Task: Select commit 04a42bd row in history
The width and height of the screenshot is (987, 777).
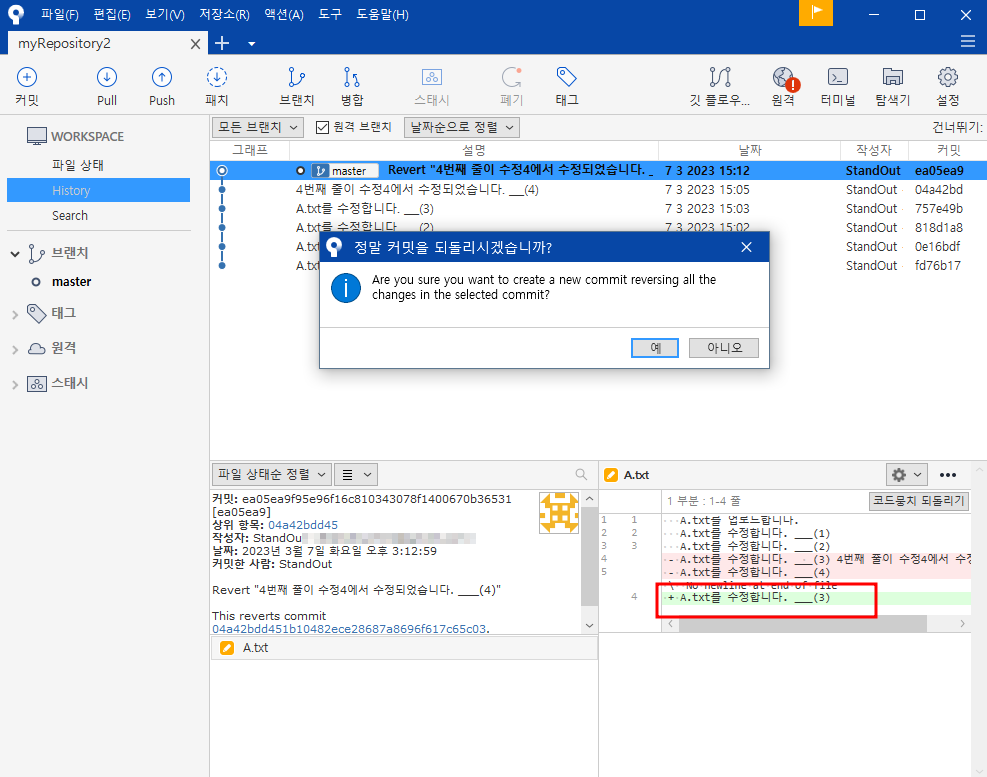Action: 598,190
